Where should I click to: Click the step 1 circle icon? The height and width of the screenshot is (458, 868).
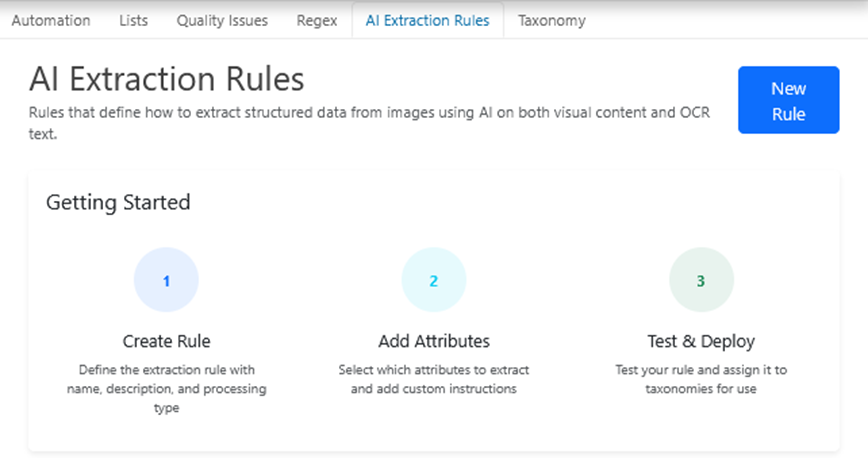166,281
